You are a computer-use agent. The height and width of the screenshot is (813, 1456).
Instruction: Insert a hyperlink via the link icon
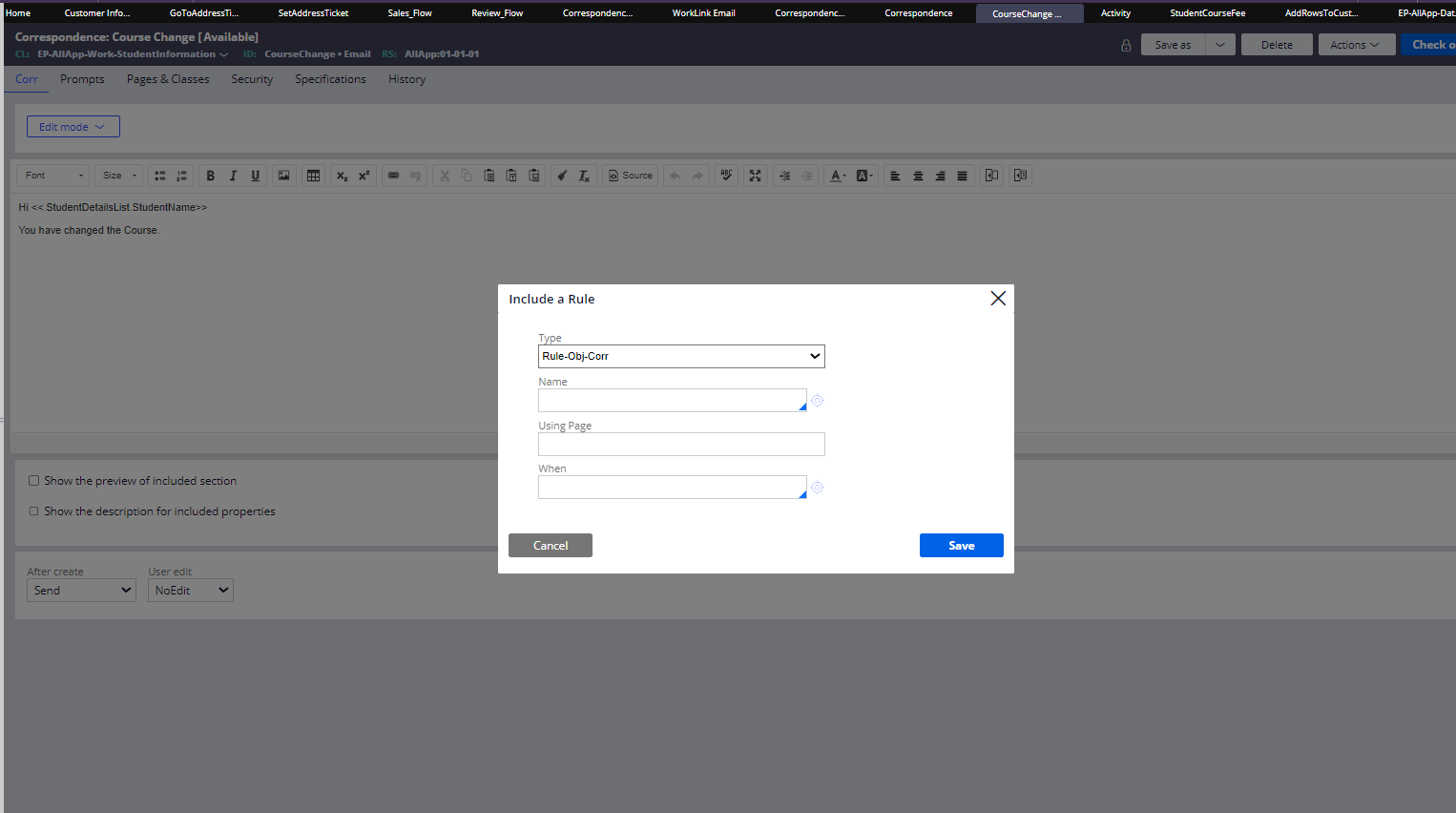coord(393,176)
